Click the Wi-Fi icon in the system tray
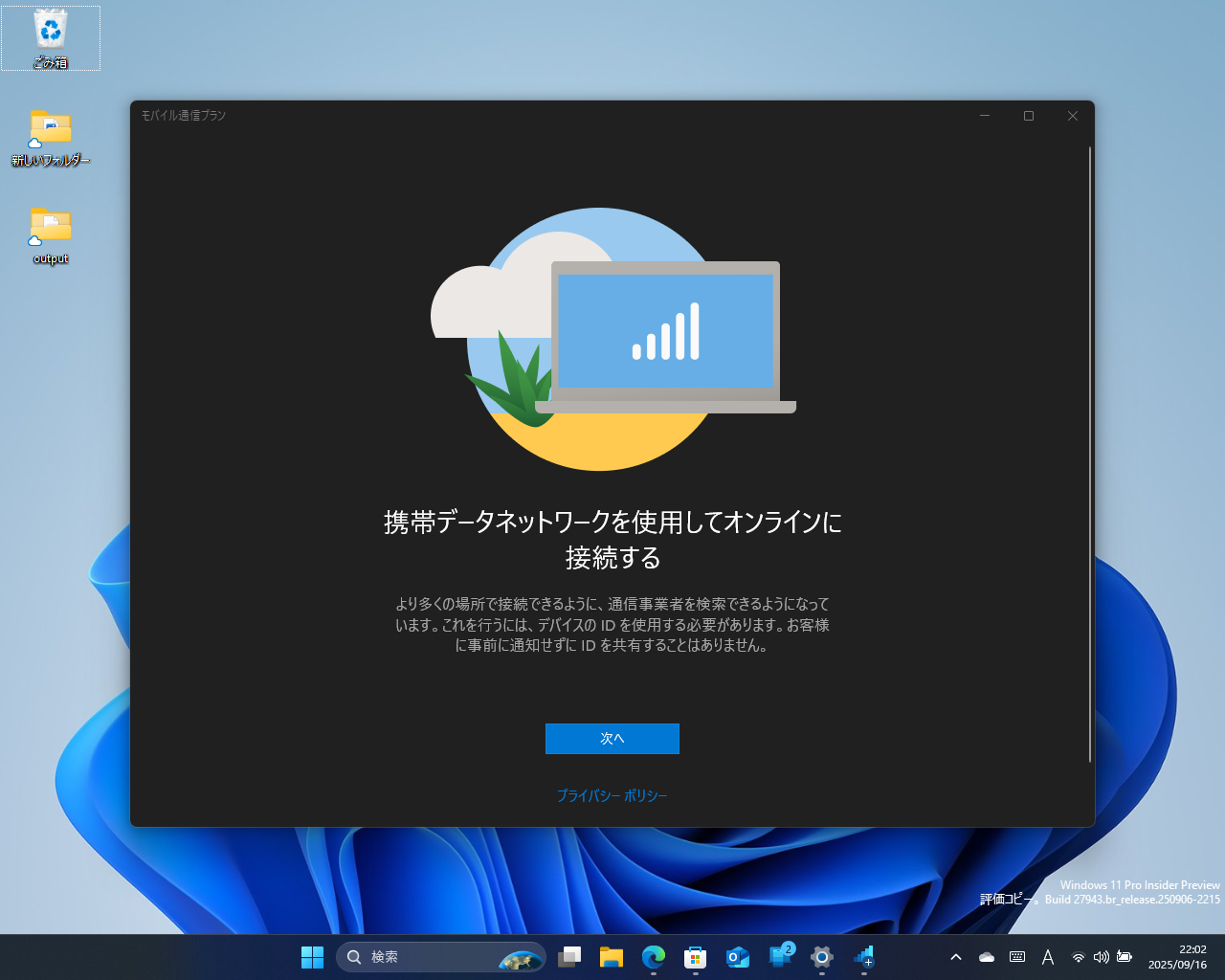 tap(1078, 957)
